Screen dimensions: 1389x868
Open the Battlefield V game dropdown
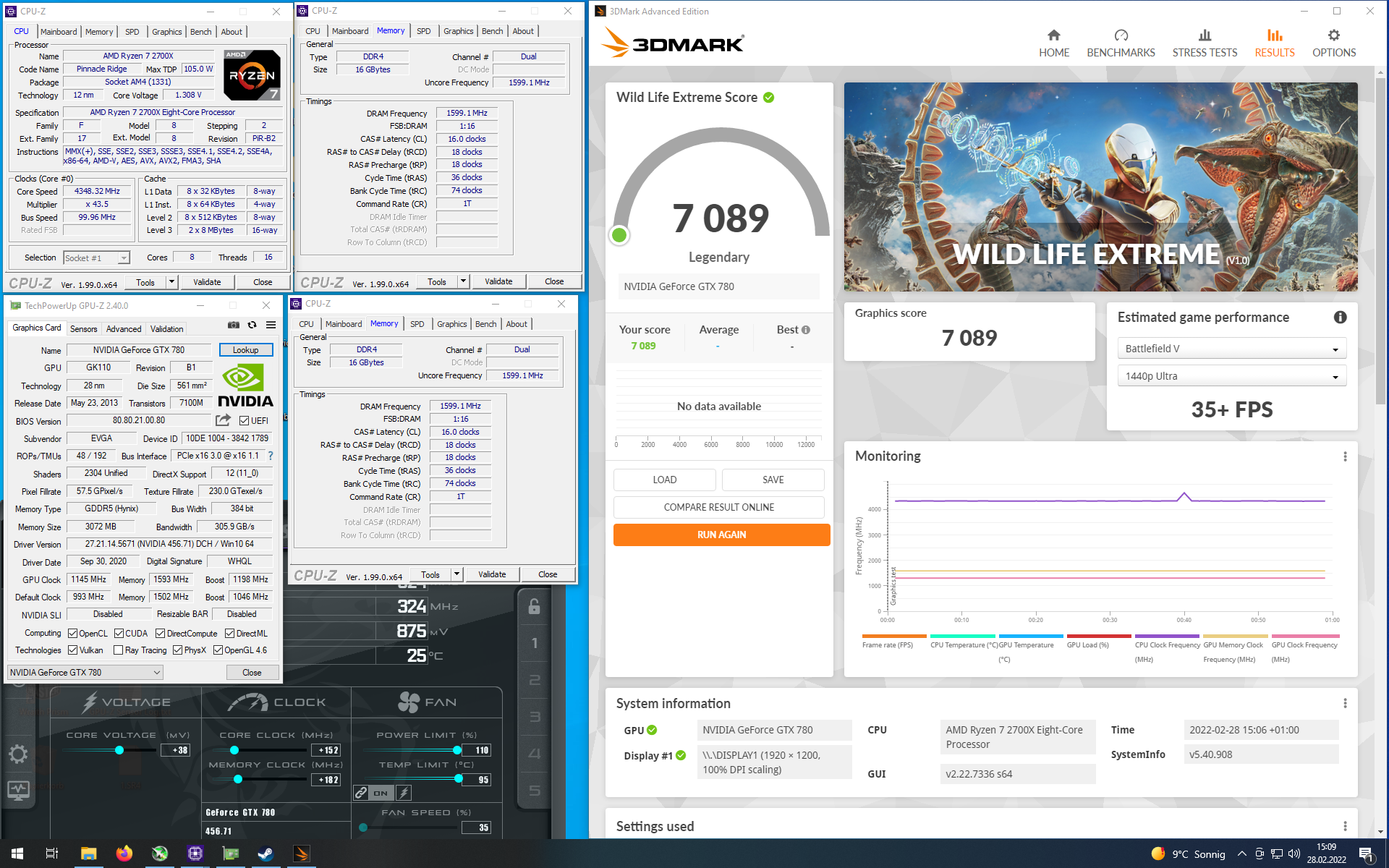1231,349
